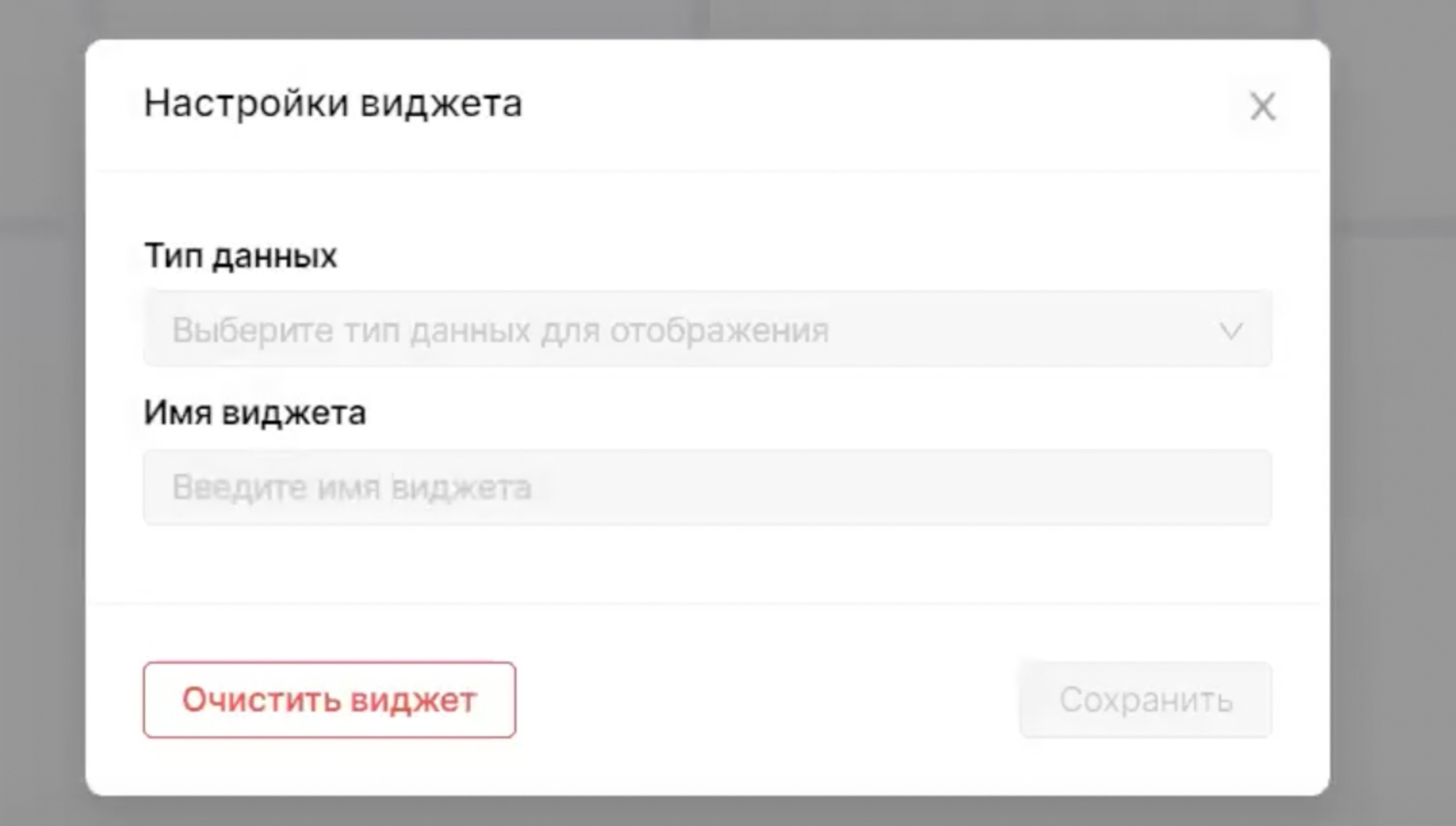Close the Настройки виджета dialog
This screenshot has width=1456, height=826.
(x=1263, y=106)
